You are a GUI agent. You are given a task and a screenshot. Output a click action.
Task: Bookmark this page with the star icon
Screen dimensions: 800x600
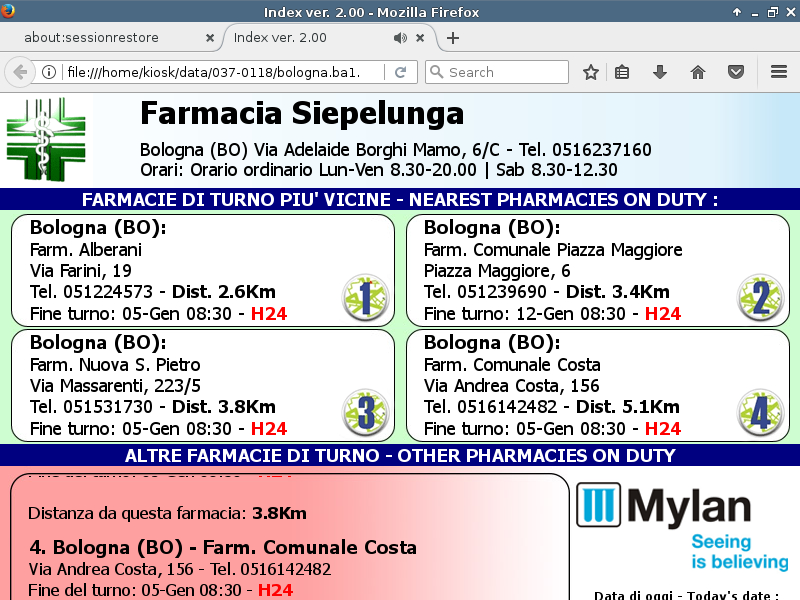pyautogui.click(x=591, y=72)
